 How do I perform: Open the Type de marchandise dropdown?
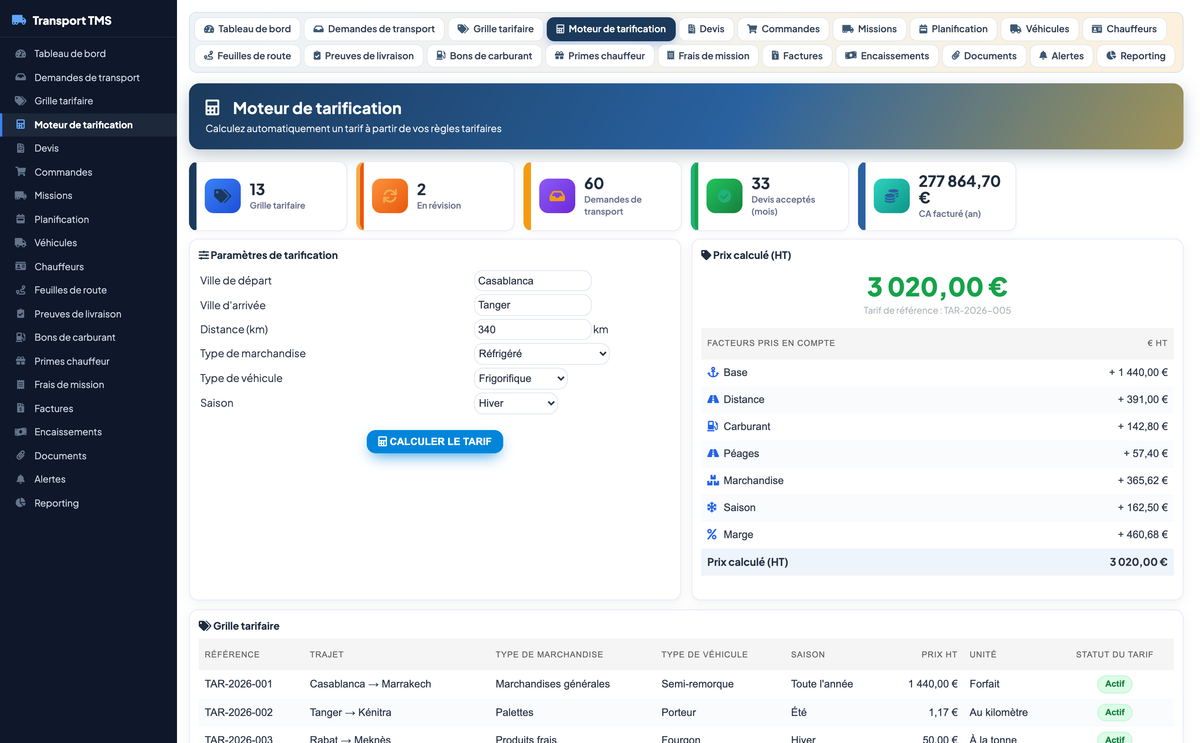(541, 353)
